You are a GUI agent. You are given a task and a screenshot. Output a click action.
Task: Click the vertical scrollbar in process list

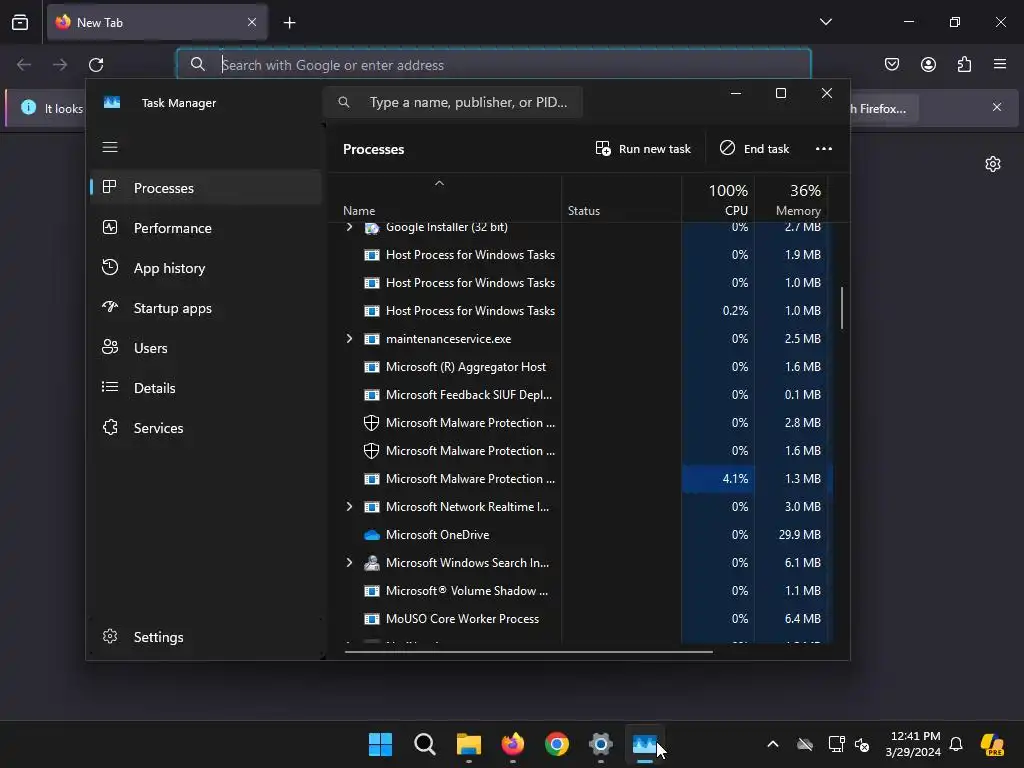tap(842, 308)
